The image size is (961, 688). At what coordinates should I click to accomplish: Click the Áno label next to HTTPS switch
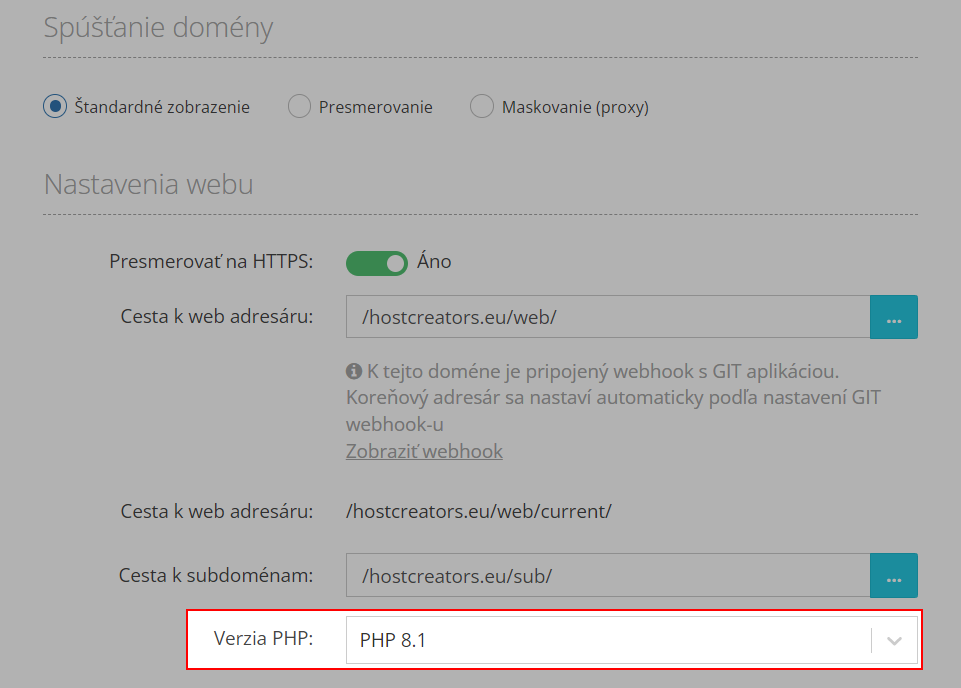[x=434, y=262]
